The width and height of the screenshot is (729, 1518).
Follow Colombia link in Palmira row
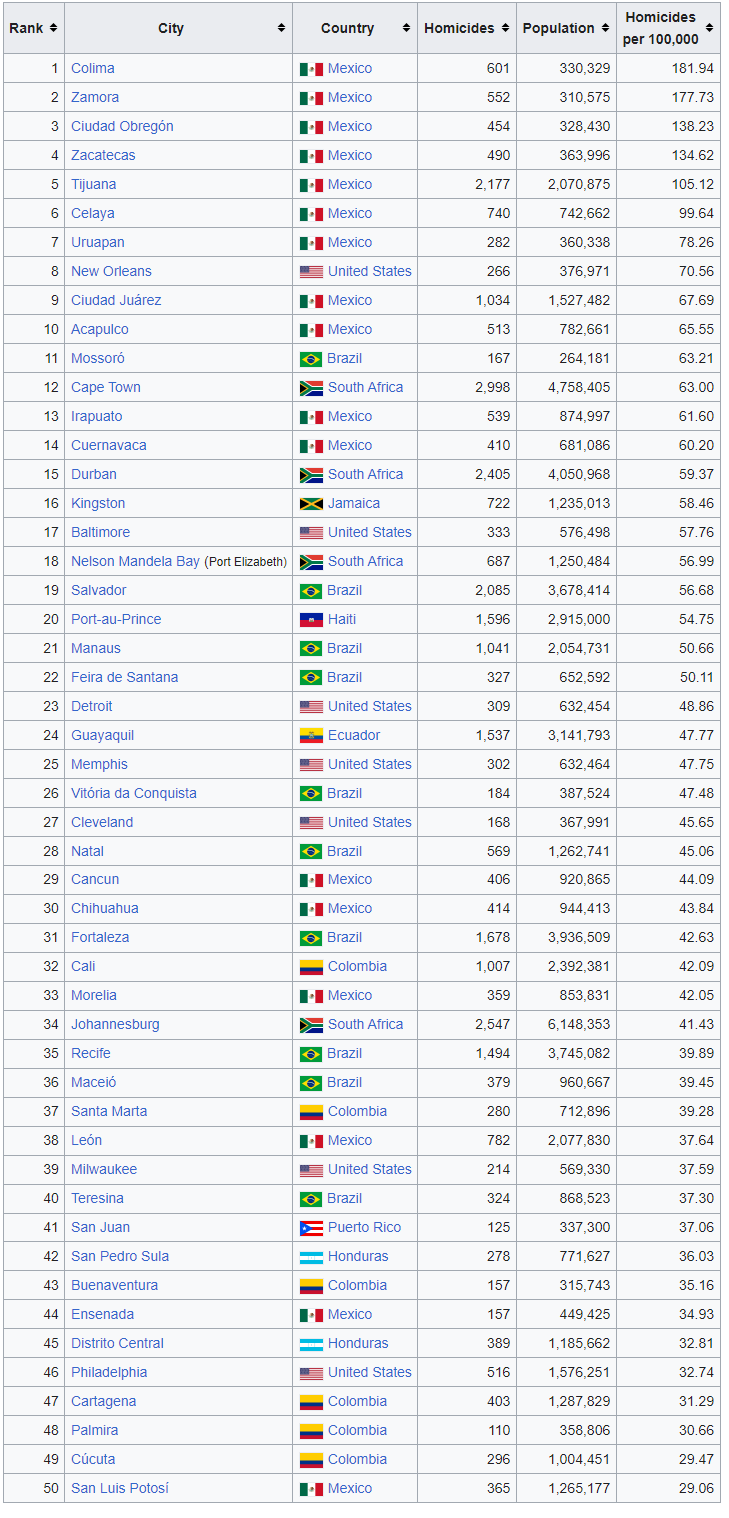click(357, 1430)
